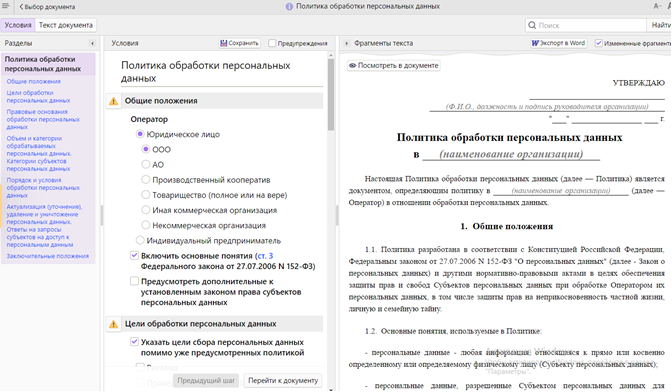672x392 pixels.
Task: Switch to the Текст документа tab
Action: [66, 25]
